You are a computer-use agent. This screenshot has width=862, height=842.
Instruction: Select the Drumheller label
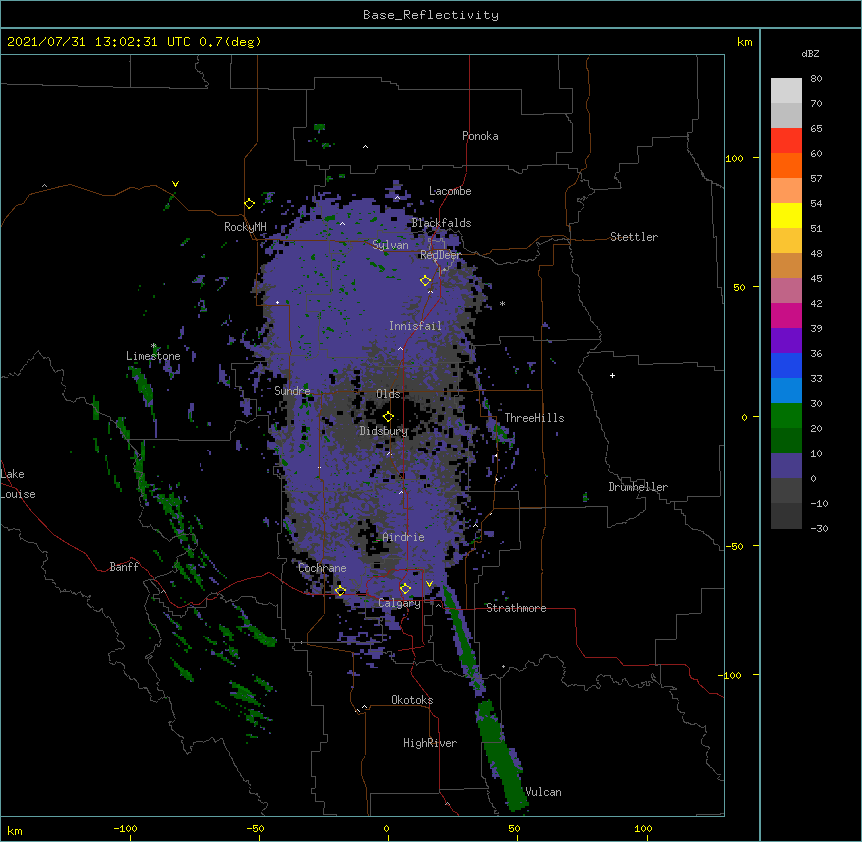click(x=638, y=487)
